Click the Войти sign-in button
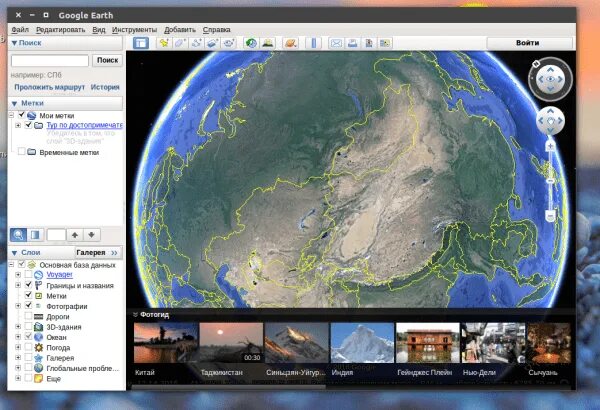 pyautogui.click(x=528, y=43)
